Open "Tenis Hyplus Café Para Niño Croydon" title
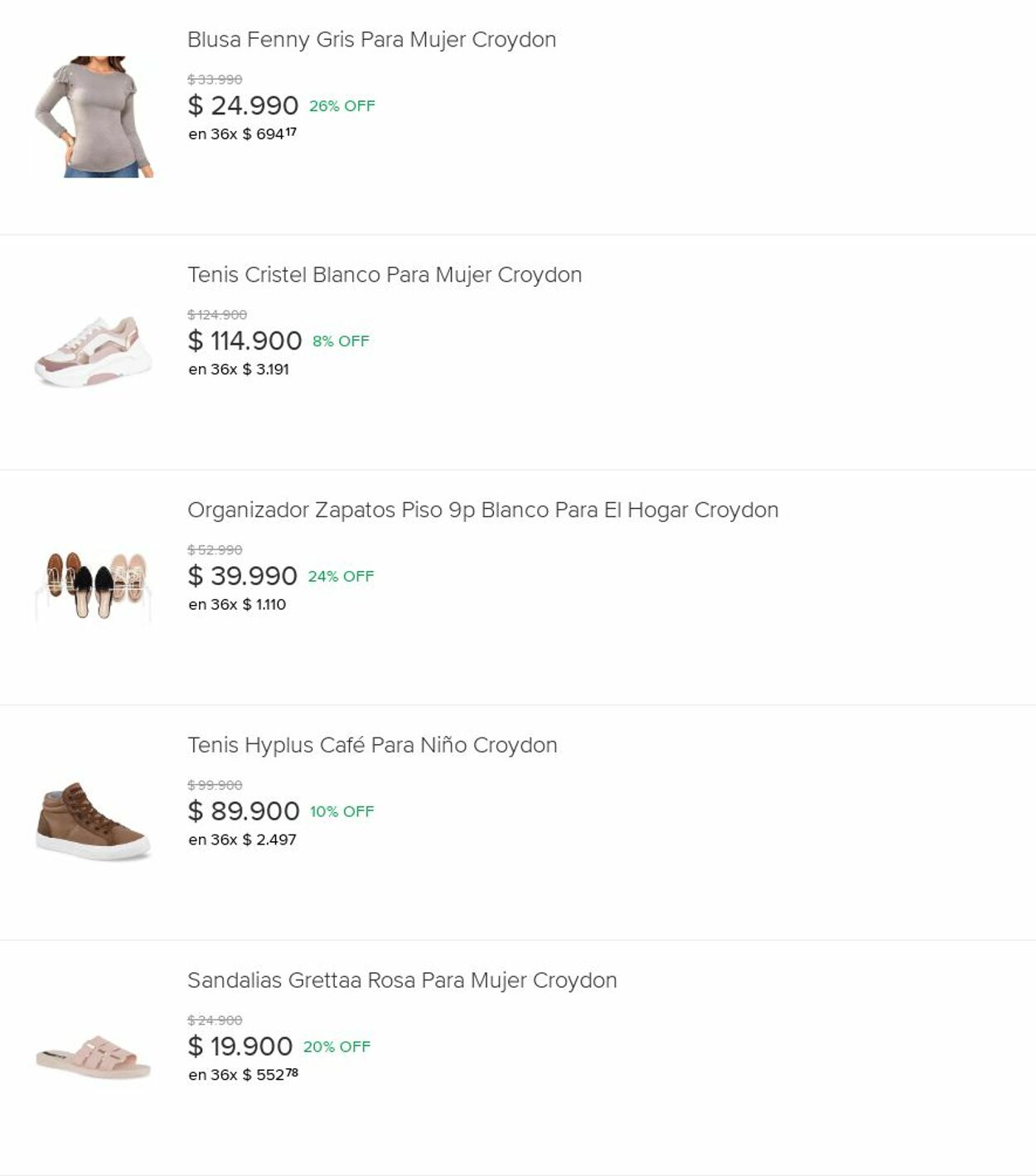This screenshot has height=1176, width=1036. (372, 746)
